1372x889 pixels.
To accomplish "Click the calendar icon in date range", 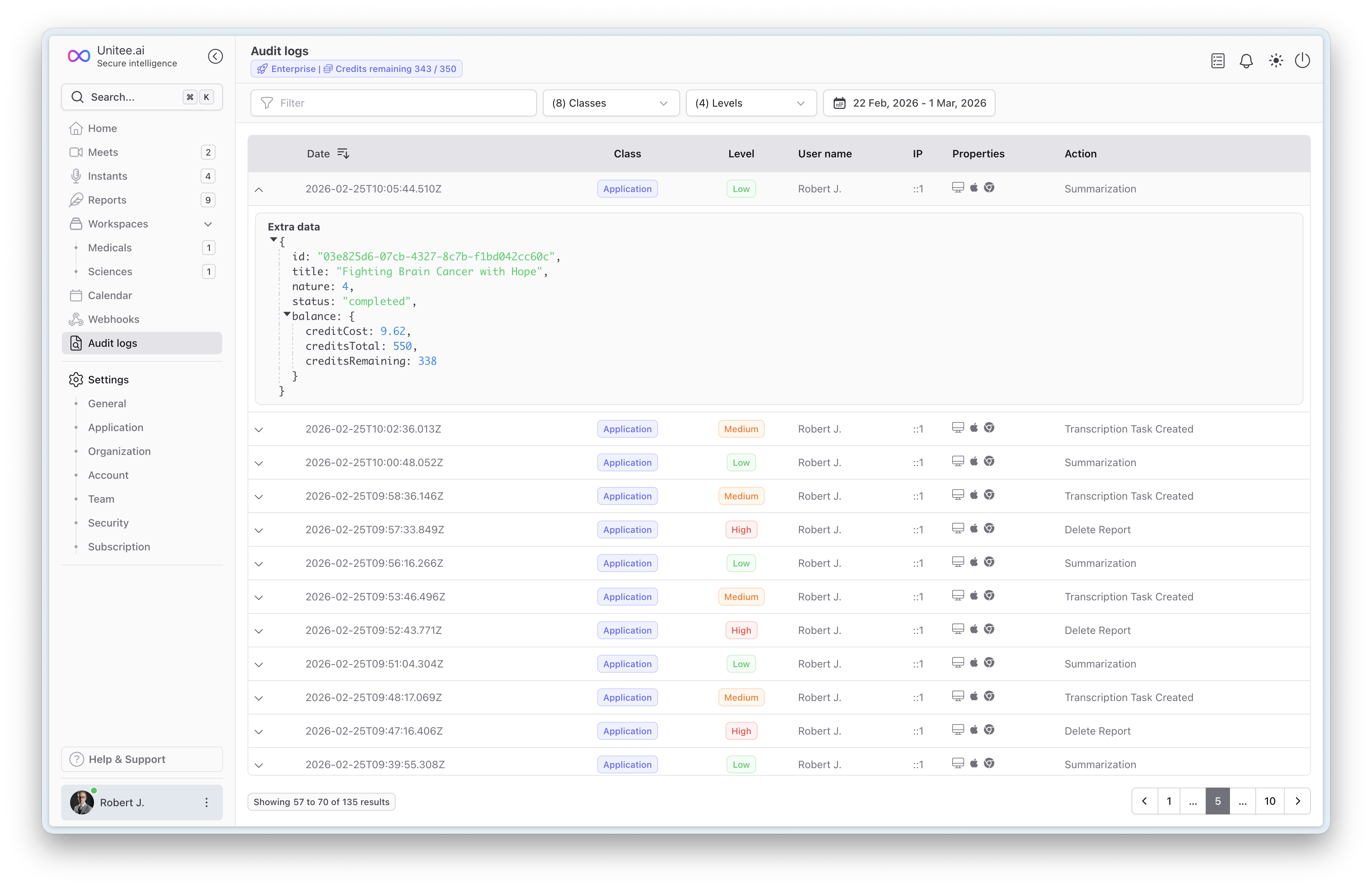I will (839, 103).
